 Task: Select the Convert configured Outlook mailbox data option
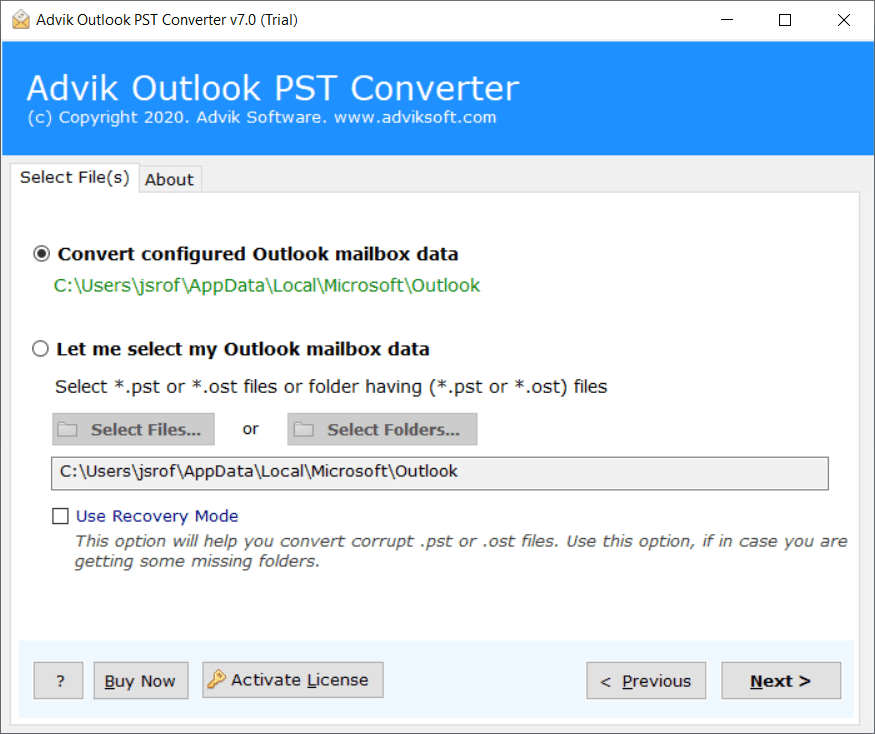click(39, 255)
